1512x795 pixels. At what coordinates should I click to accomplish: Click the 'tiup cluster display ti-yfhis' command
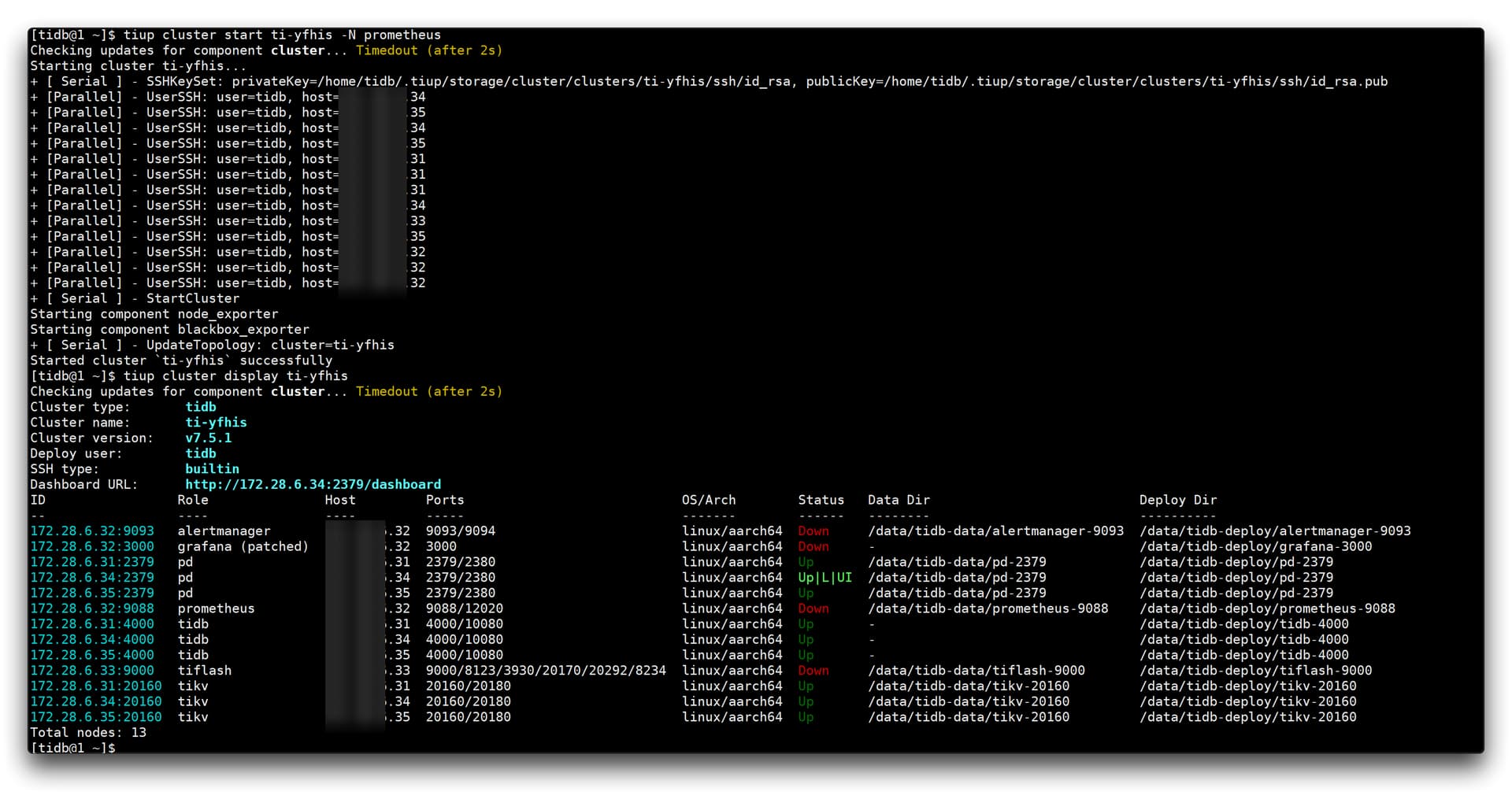click(x=235, y=375)
